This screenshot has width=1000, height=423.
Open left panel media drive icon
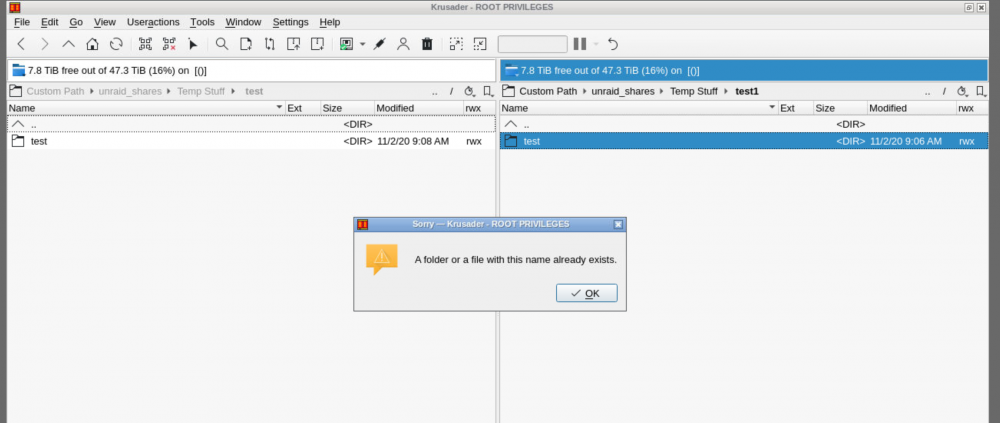[x=18, y=70]
